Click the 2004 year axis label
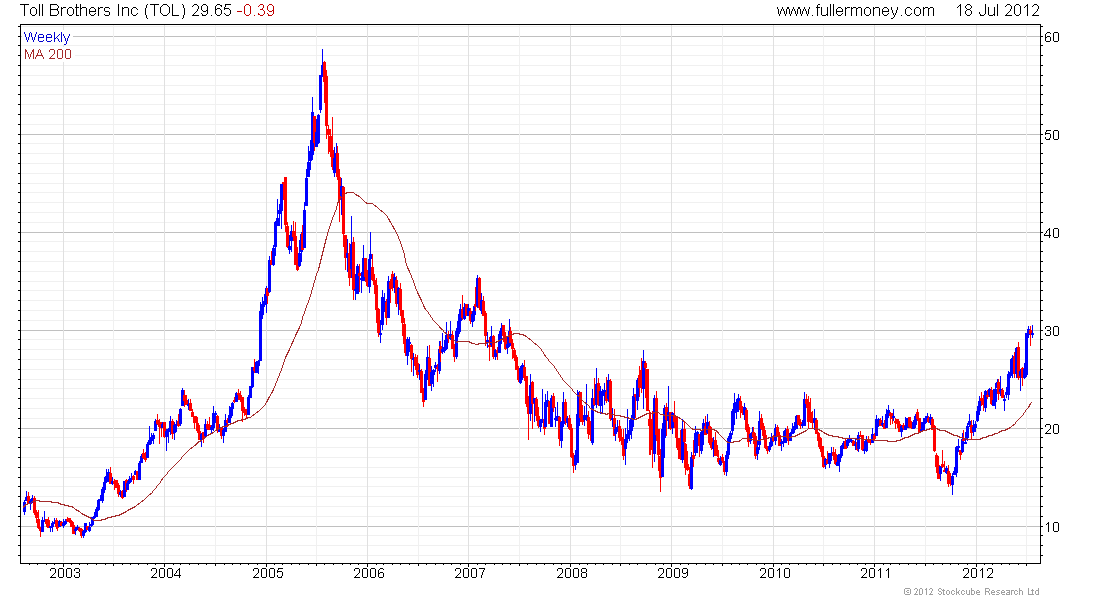1100x600 pixels. (166, 573)
